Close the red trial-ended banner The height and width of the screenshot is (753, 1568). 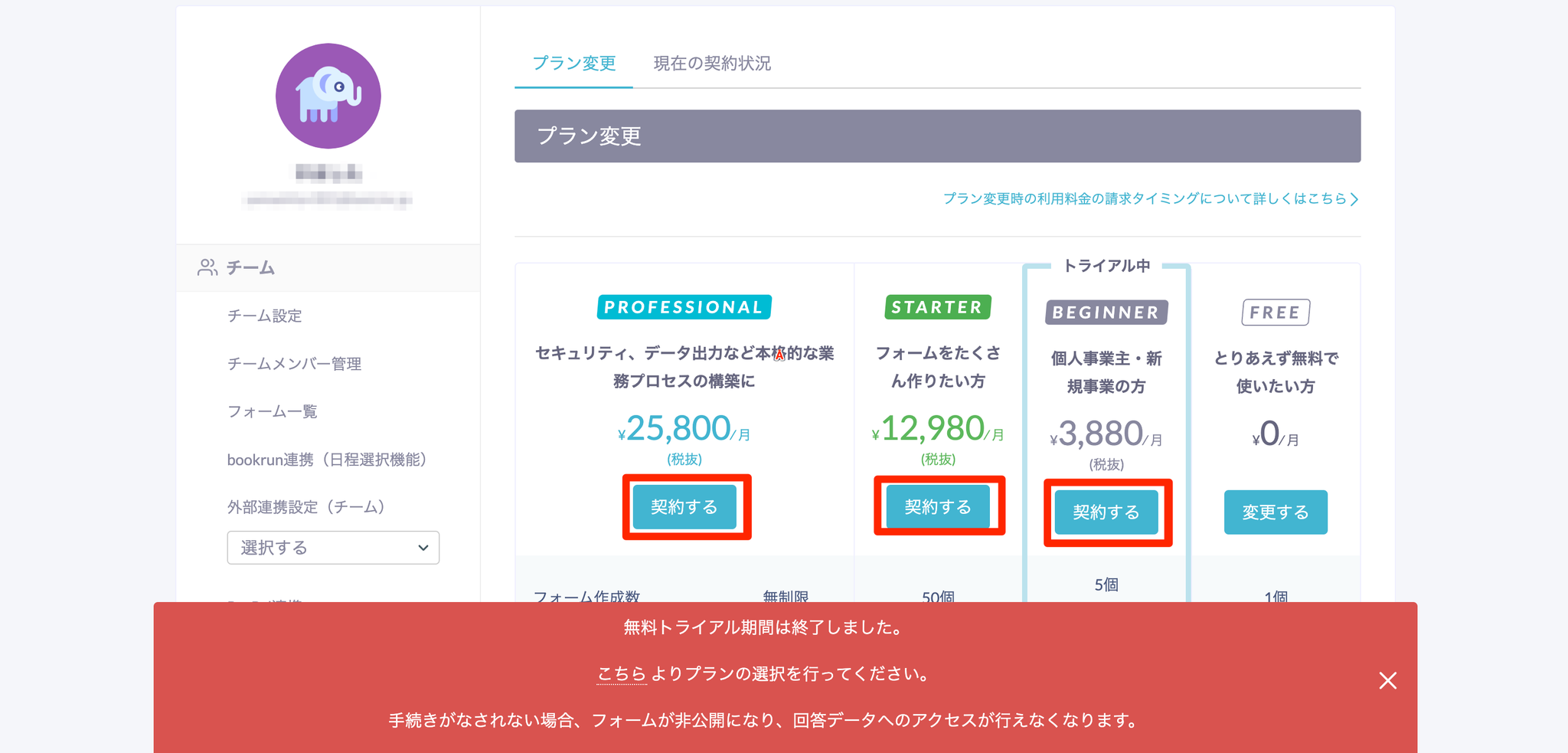pos(1387,680)
